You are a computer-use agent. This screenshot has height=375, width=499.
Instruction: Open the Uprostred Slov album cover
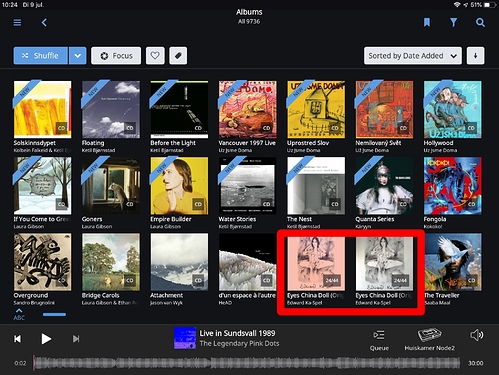tap(316, 109)
